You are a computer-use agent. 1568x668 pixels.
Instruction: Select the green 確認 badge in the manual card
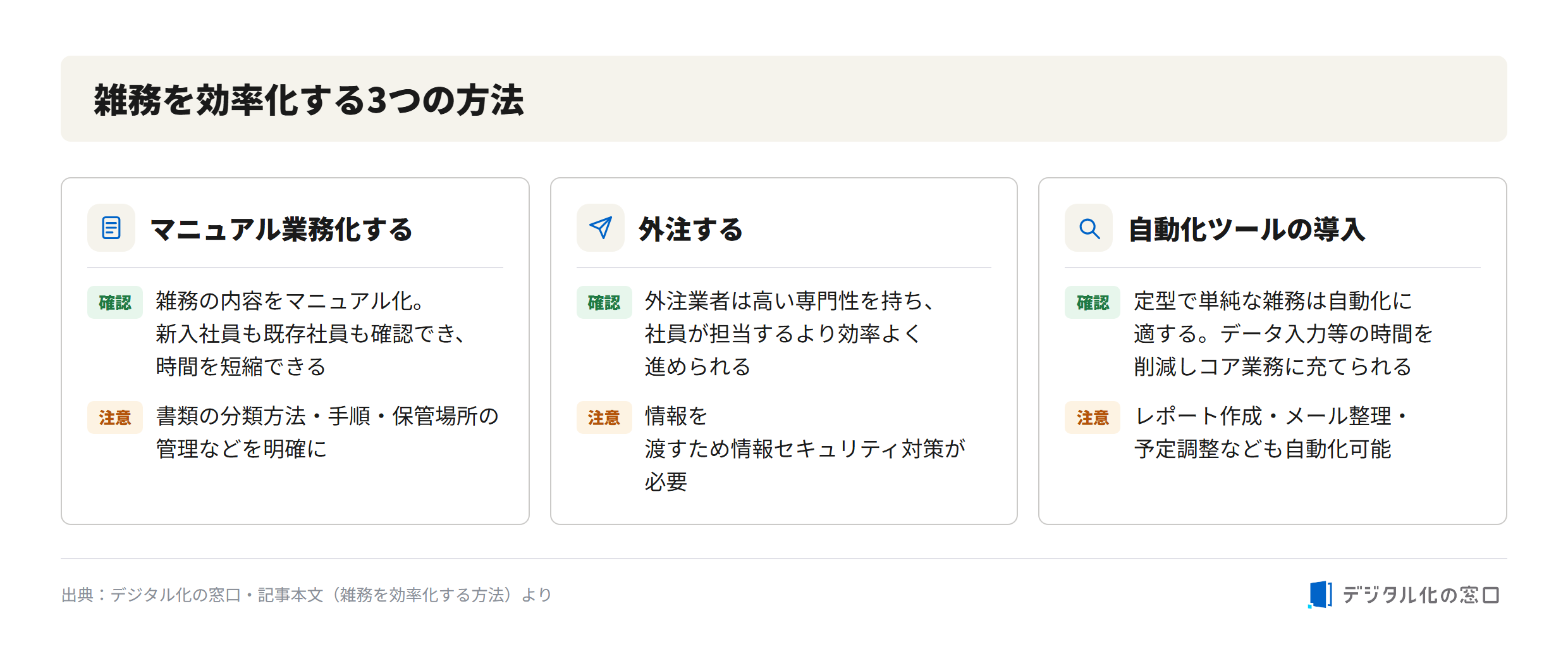click(115, 302)
